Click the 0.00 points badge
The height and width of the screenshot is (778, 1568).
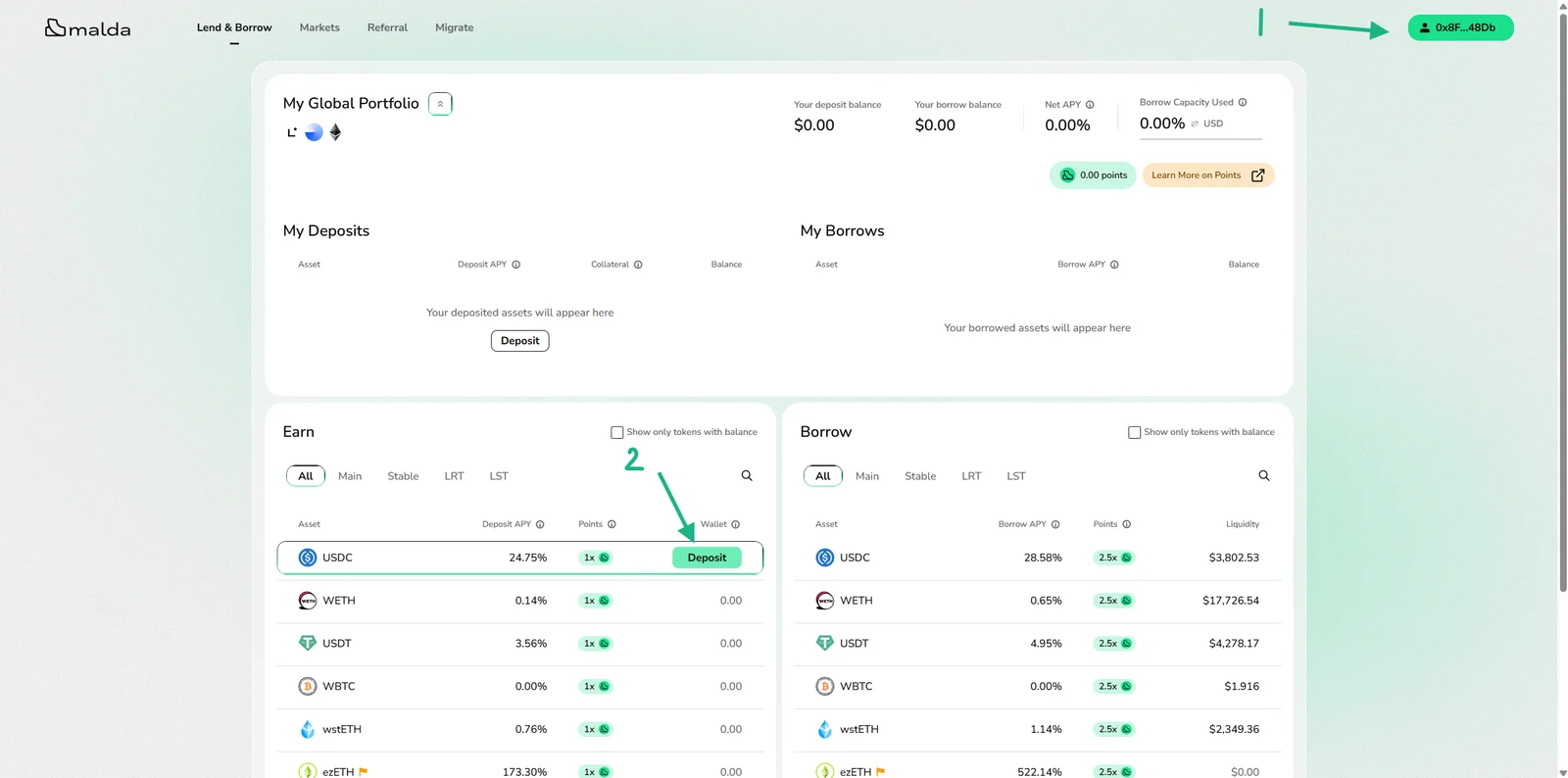pyautogui.click(x=1093, y=175)
